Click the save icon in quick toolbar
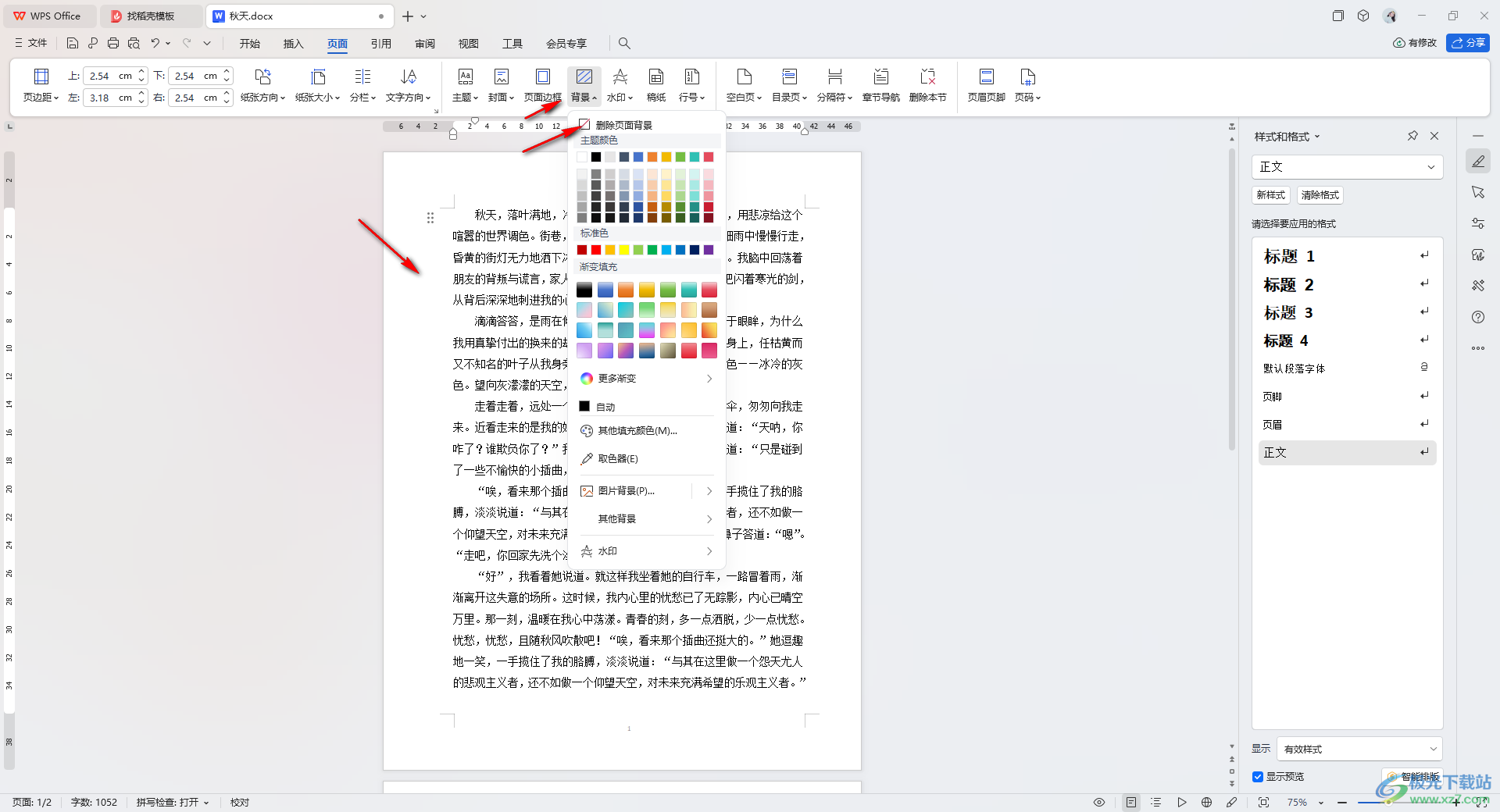This screenshot has width=1500, height=812. [x=73, y=44]
